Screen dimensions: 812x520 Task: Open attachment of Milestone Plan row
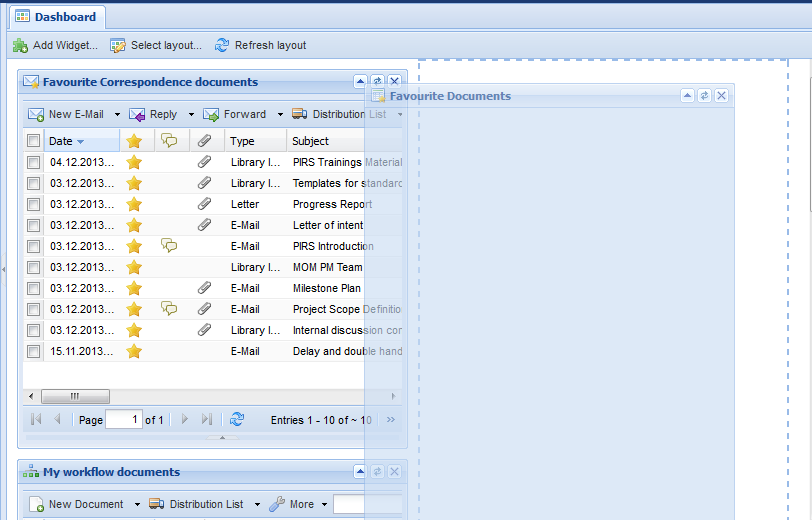tap(205, 288)
